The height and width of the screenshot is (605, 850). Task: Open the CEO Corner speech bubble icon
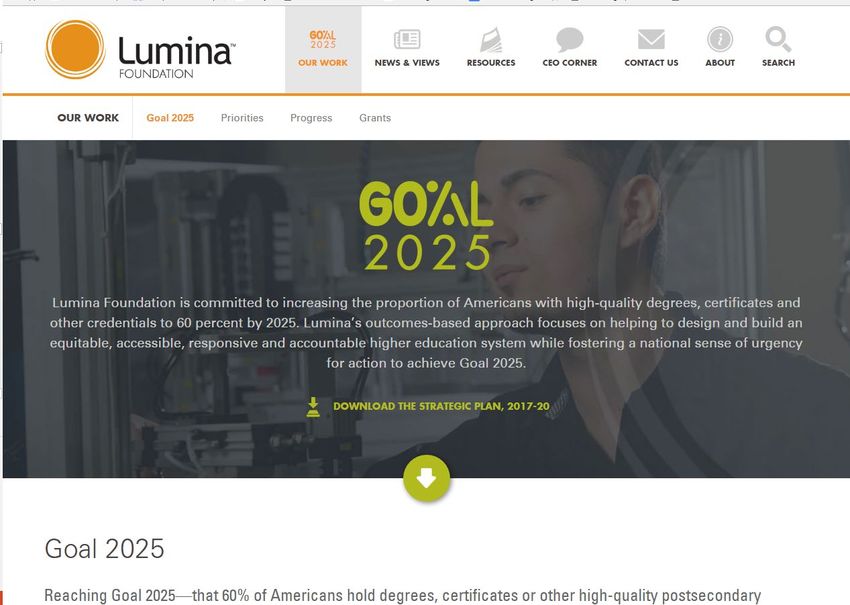click(570, 40)
